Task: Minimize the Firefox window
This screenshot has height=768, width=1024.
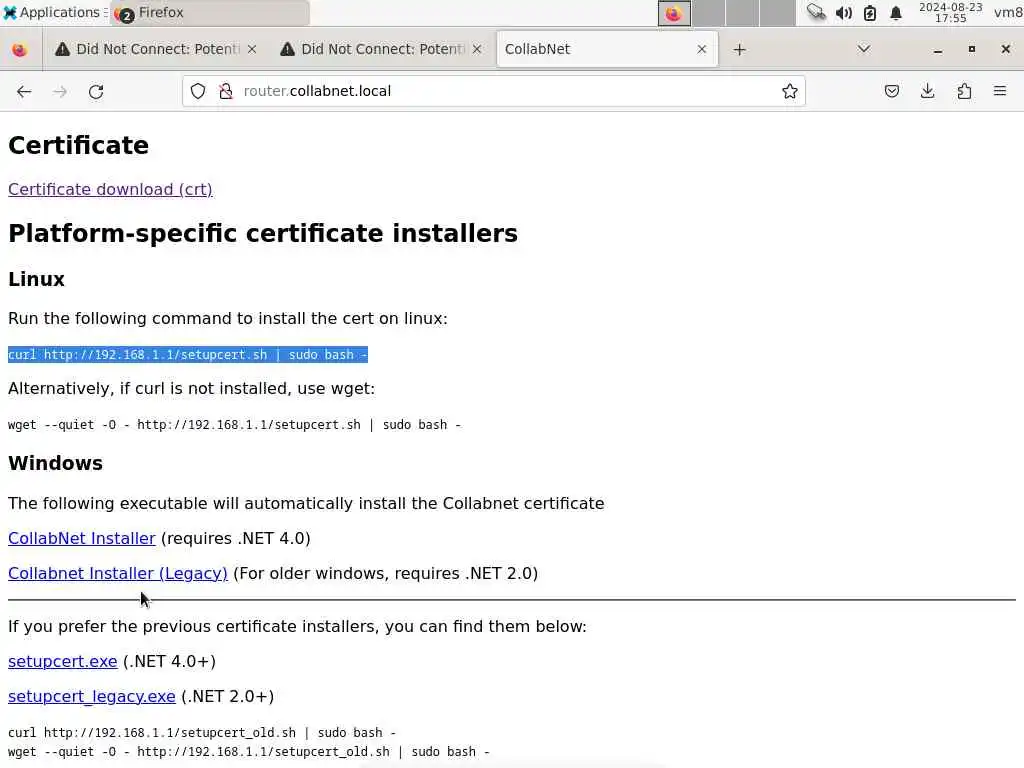Action: tap(938, 50)
